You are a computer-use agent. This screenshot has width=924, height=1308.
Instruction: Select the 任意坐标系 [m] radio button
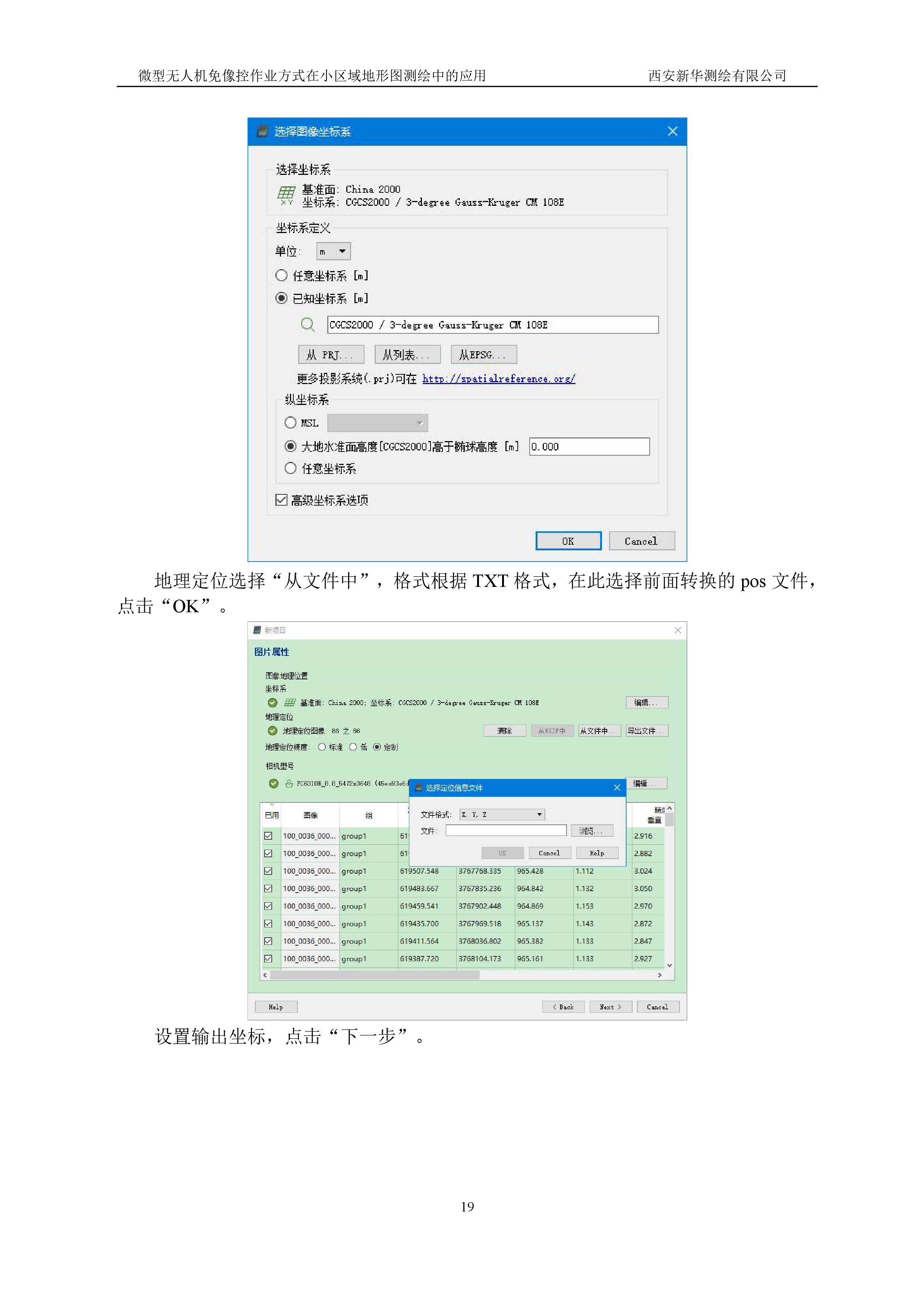281,276
